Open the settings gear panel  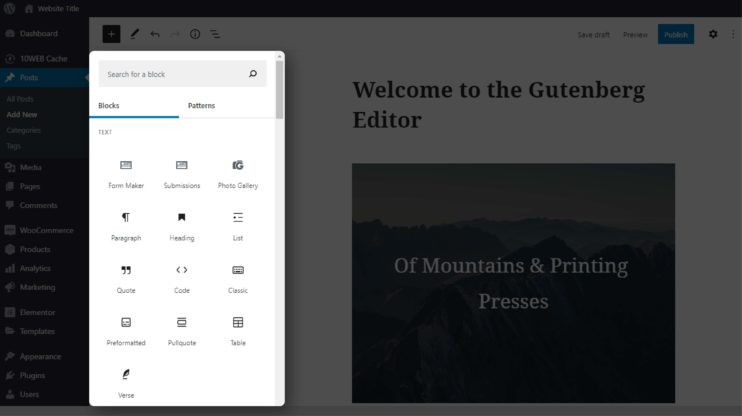click(713, 34)
